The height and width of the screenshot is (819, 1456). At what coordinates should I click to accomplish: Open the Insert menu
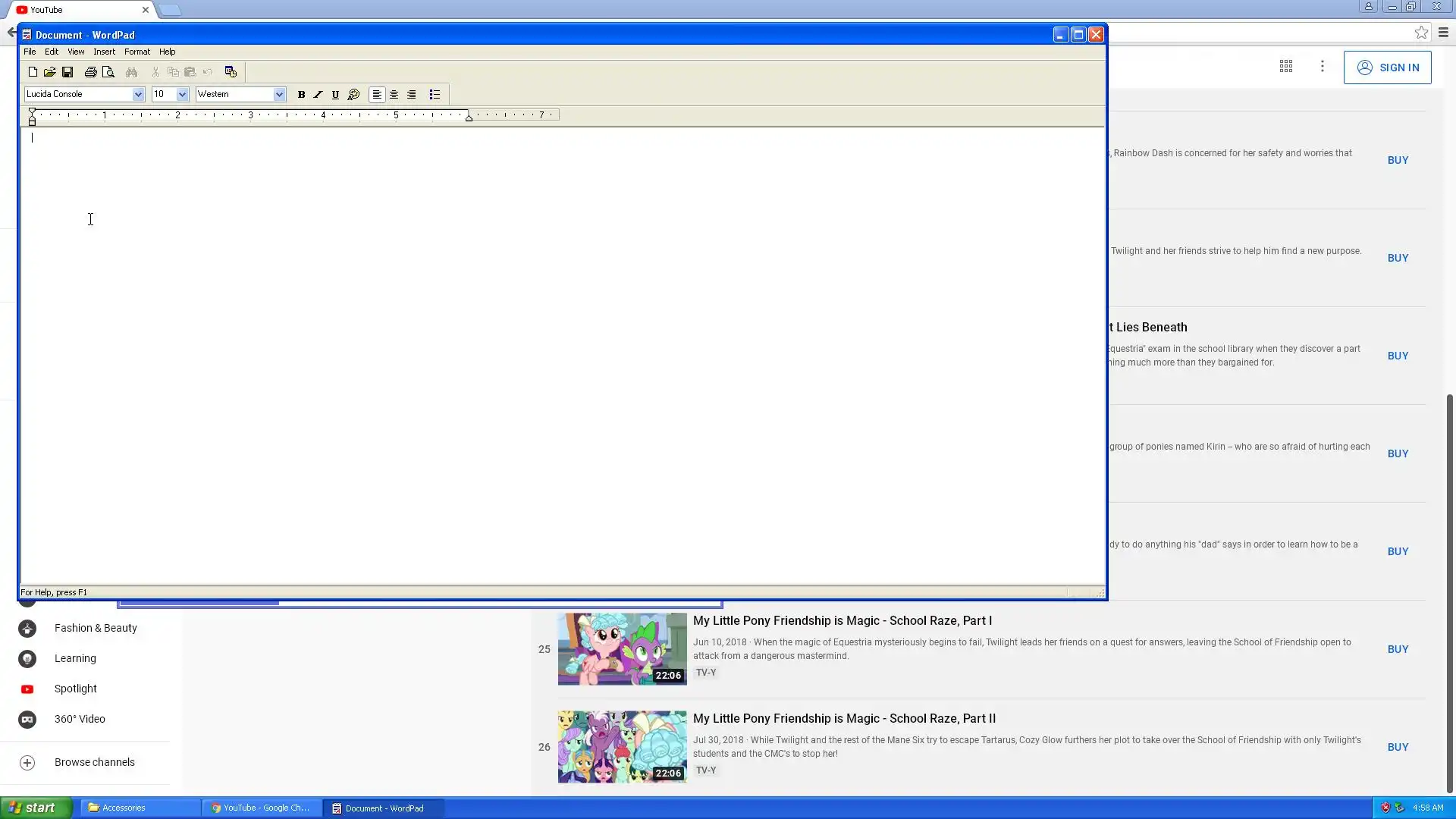pos(104,52)
